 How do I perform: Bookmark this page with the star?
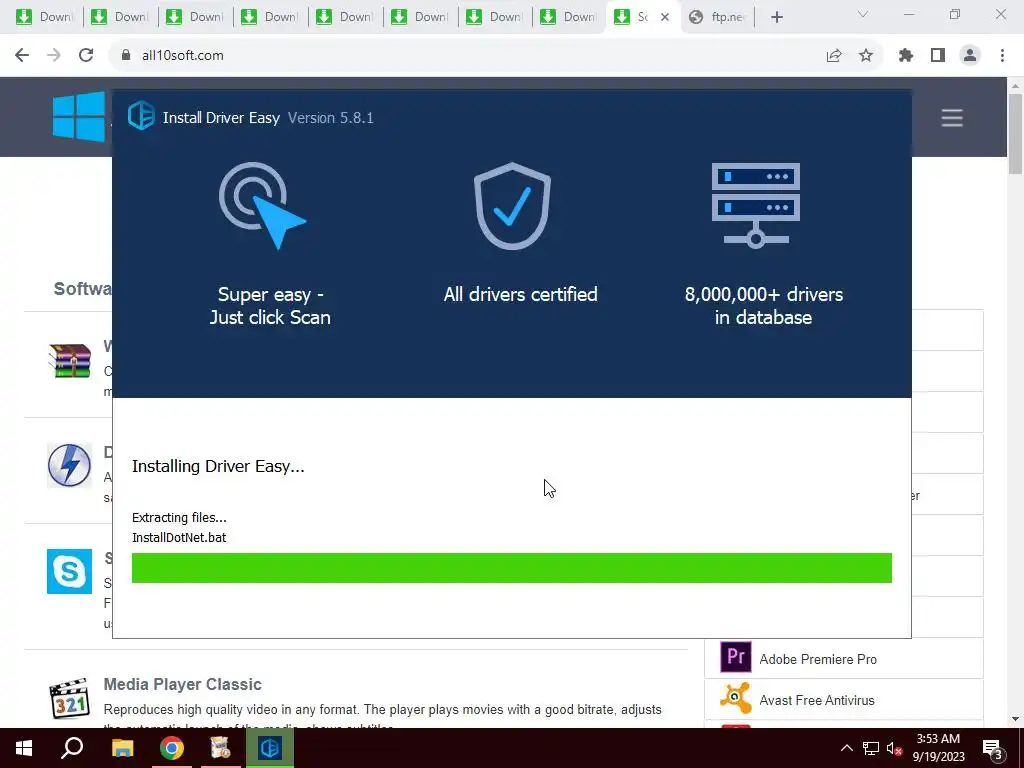tap(866, 56)
